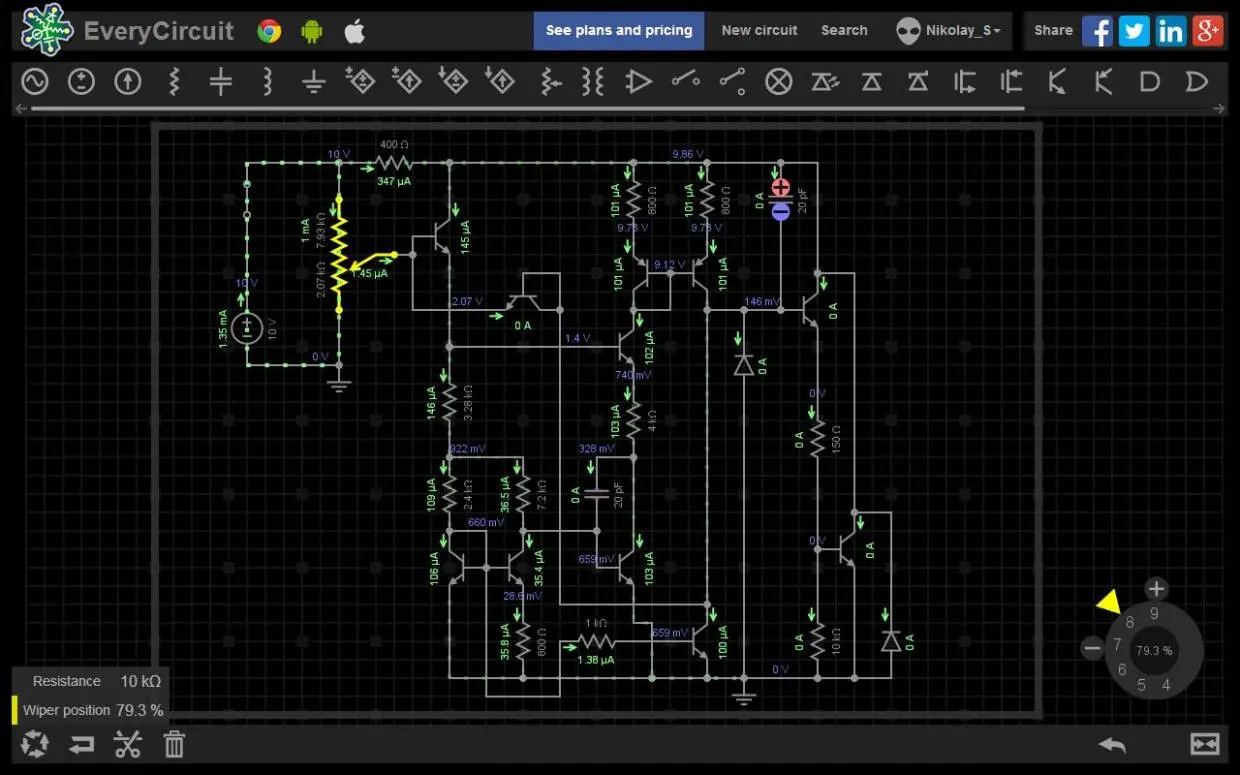
Task: Undo the last action with arrow icon
Action: (1112, 744)
